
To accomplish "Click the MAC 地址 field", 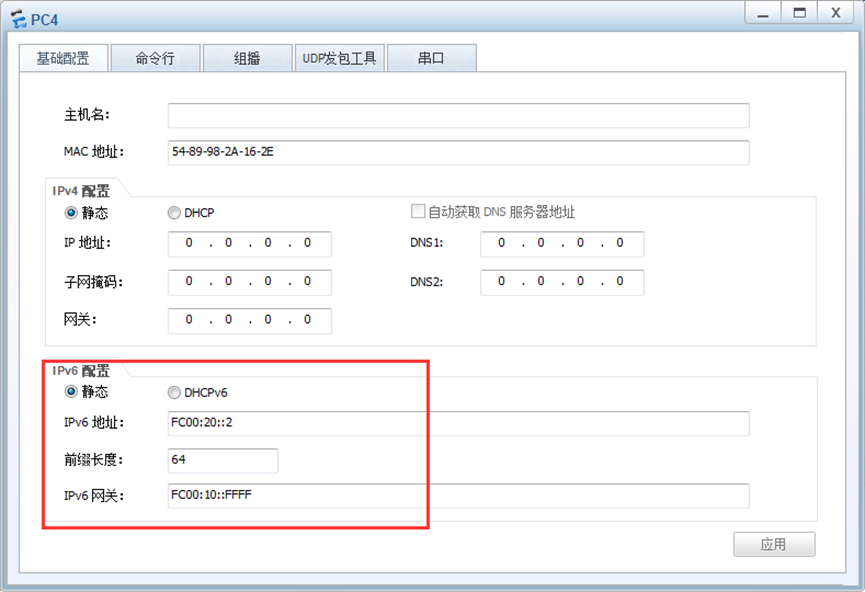I will click(x=458, y=152).
